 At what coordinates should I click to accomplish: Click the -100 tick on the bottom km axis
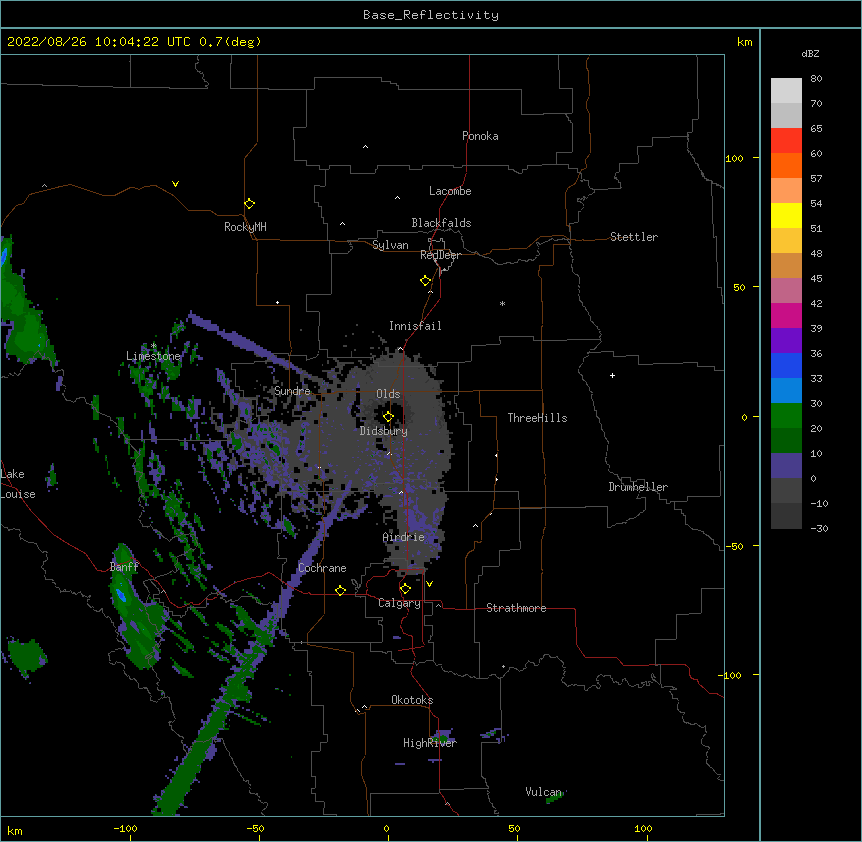pos(125,829)
